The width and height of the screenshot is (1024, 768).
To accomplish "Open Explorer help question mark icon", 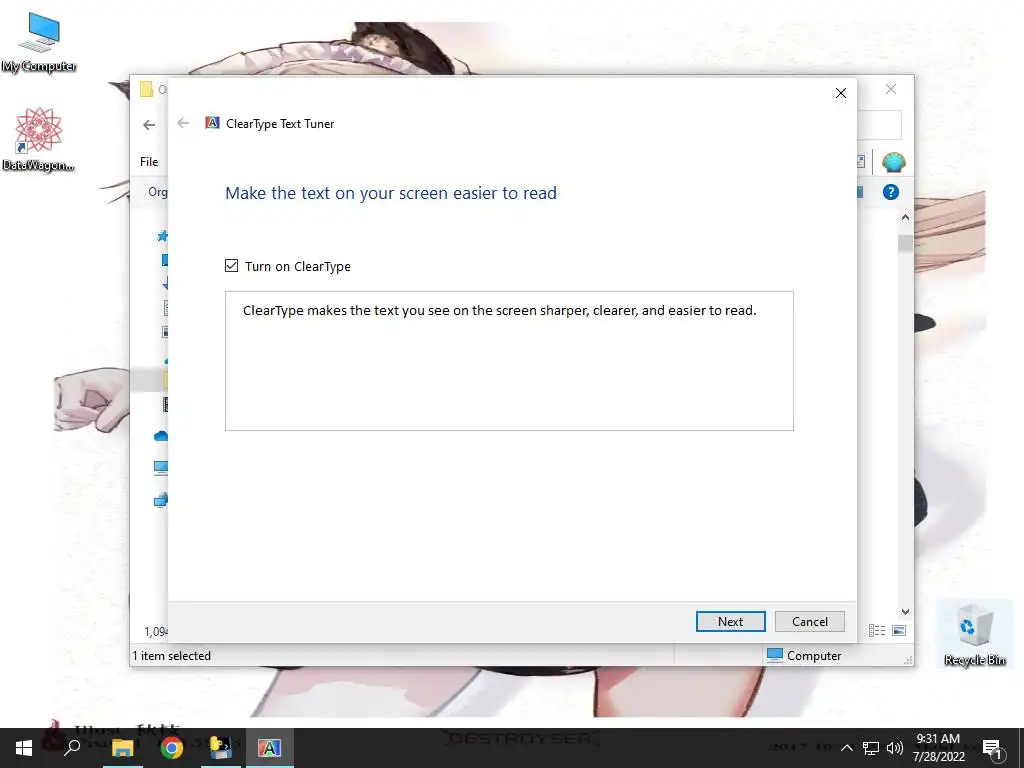I will coord(891,192).
